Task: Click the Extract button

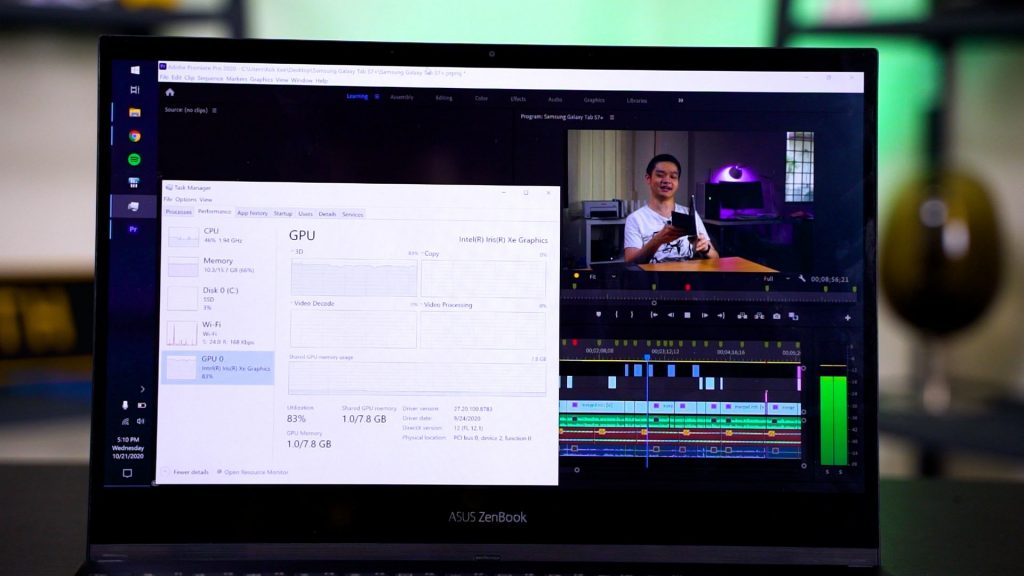Action: (759, 316)
